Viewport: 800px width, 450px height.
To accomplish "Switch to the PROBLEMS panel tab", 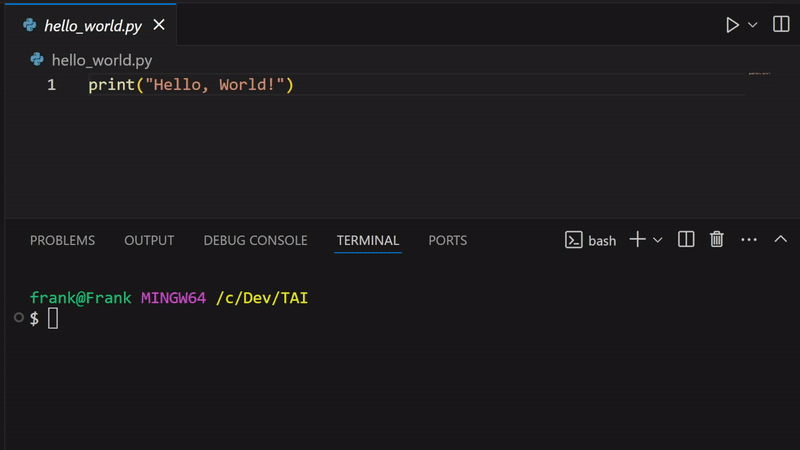I will pos(62,240).
